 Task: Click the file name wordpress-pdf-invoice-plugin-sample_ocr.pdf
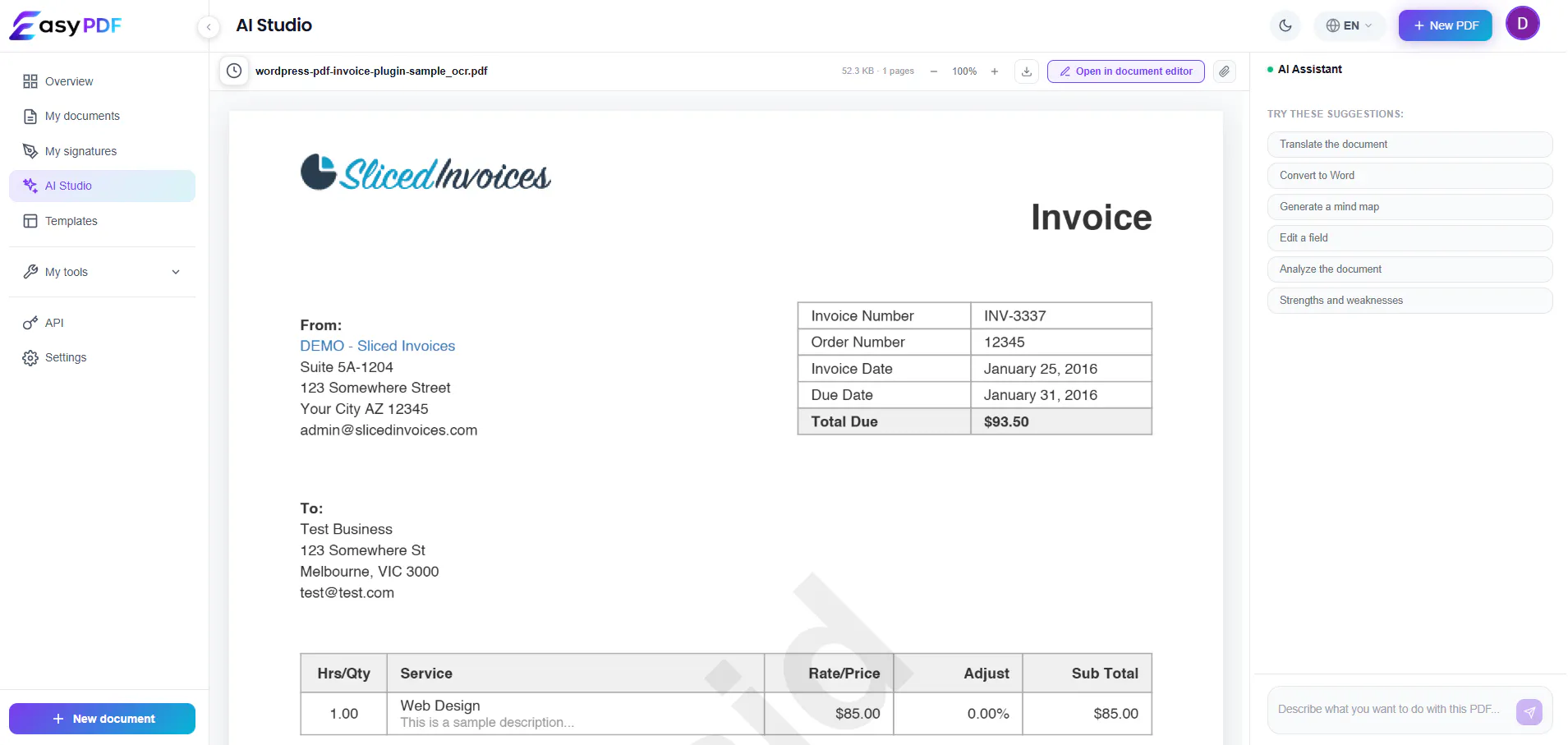[x=371, y=71]
